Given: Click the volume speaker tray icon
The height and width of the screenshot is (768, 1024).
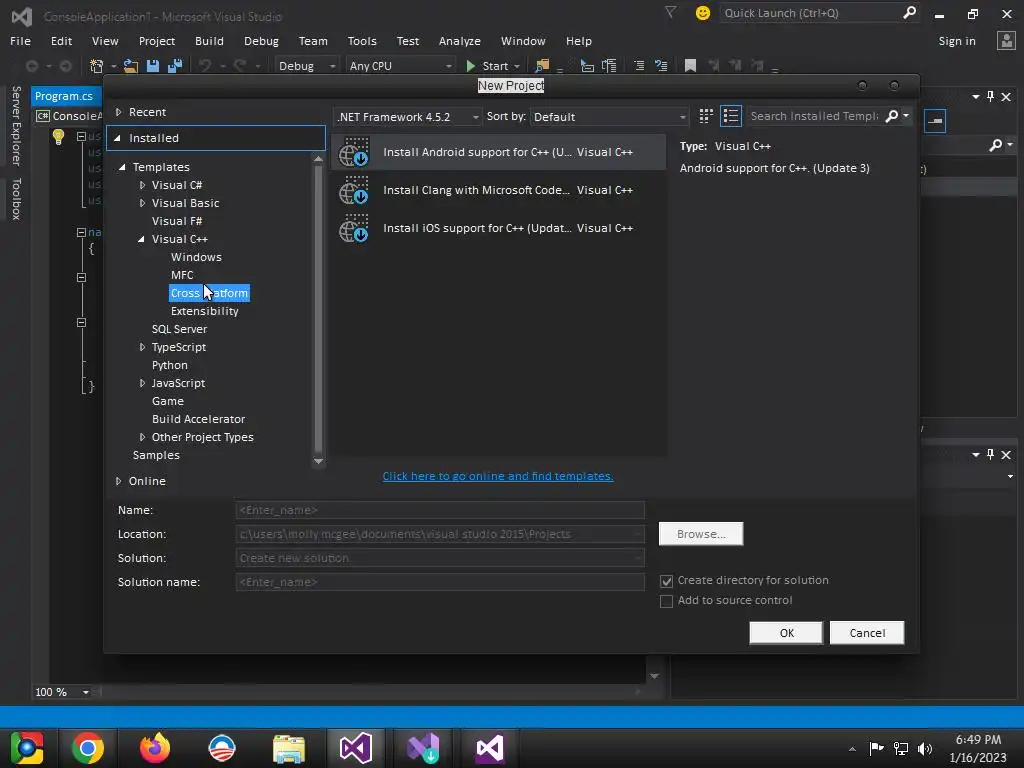Looking at the screenshot, I should [925, 748].
